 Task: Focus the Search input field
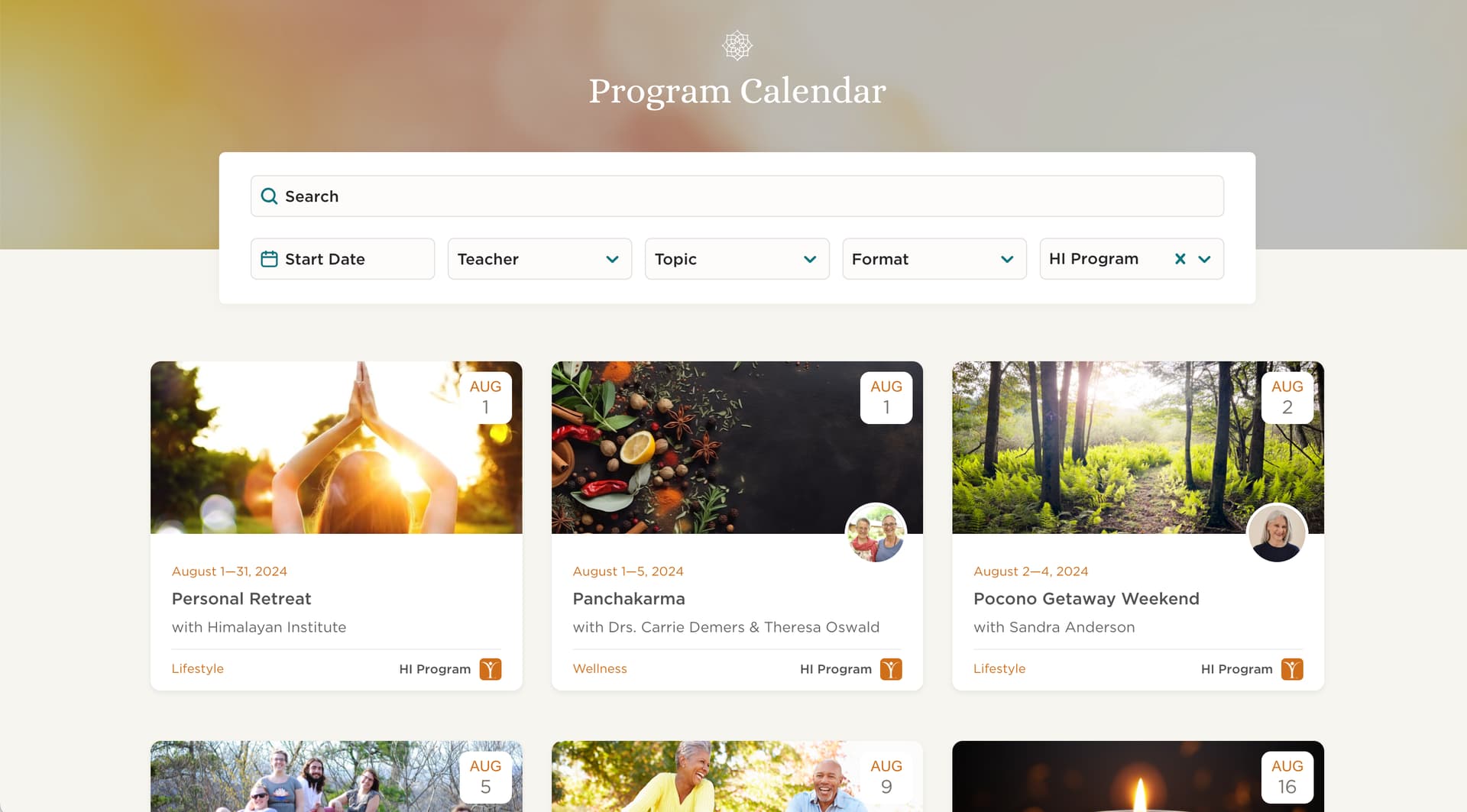tap(737, 196)
